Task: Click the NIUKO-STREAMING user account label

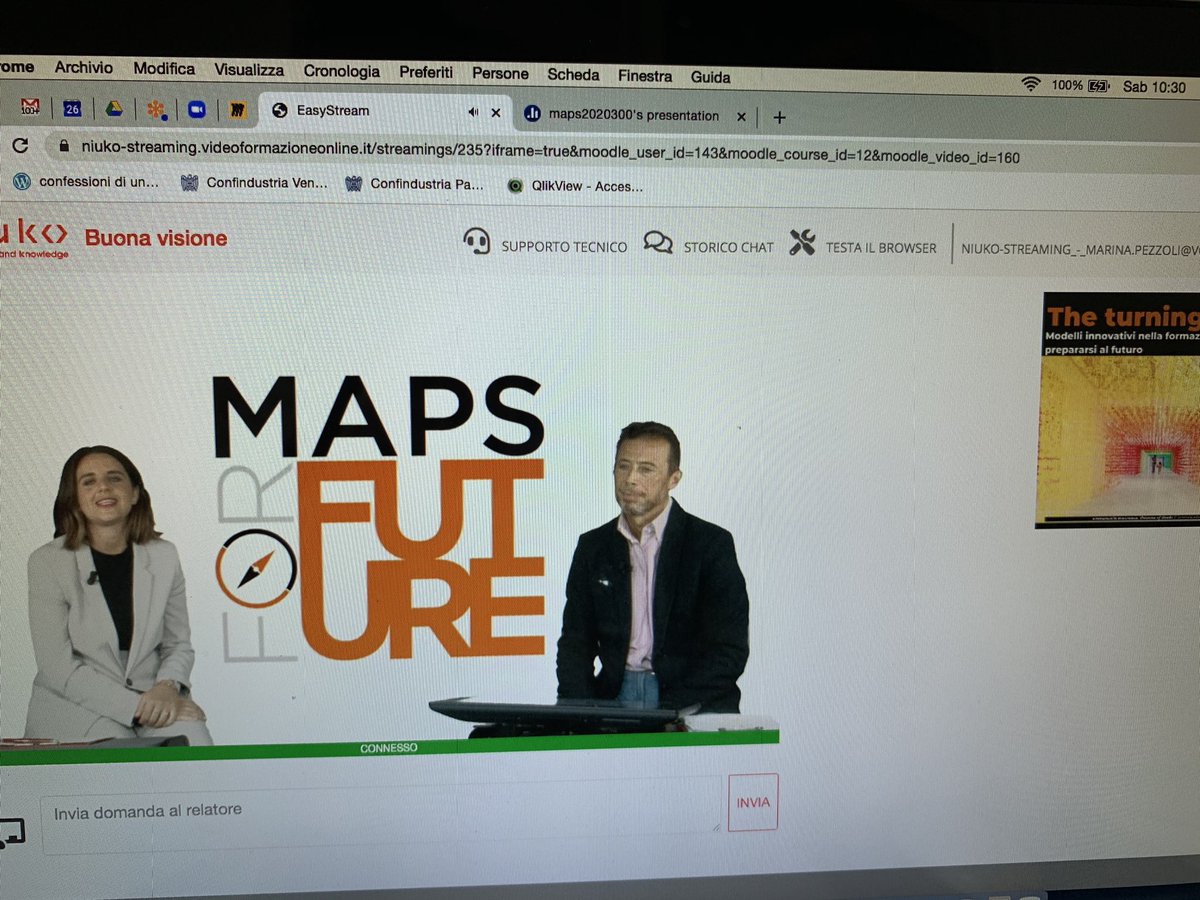Action: [1079, 248]
